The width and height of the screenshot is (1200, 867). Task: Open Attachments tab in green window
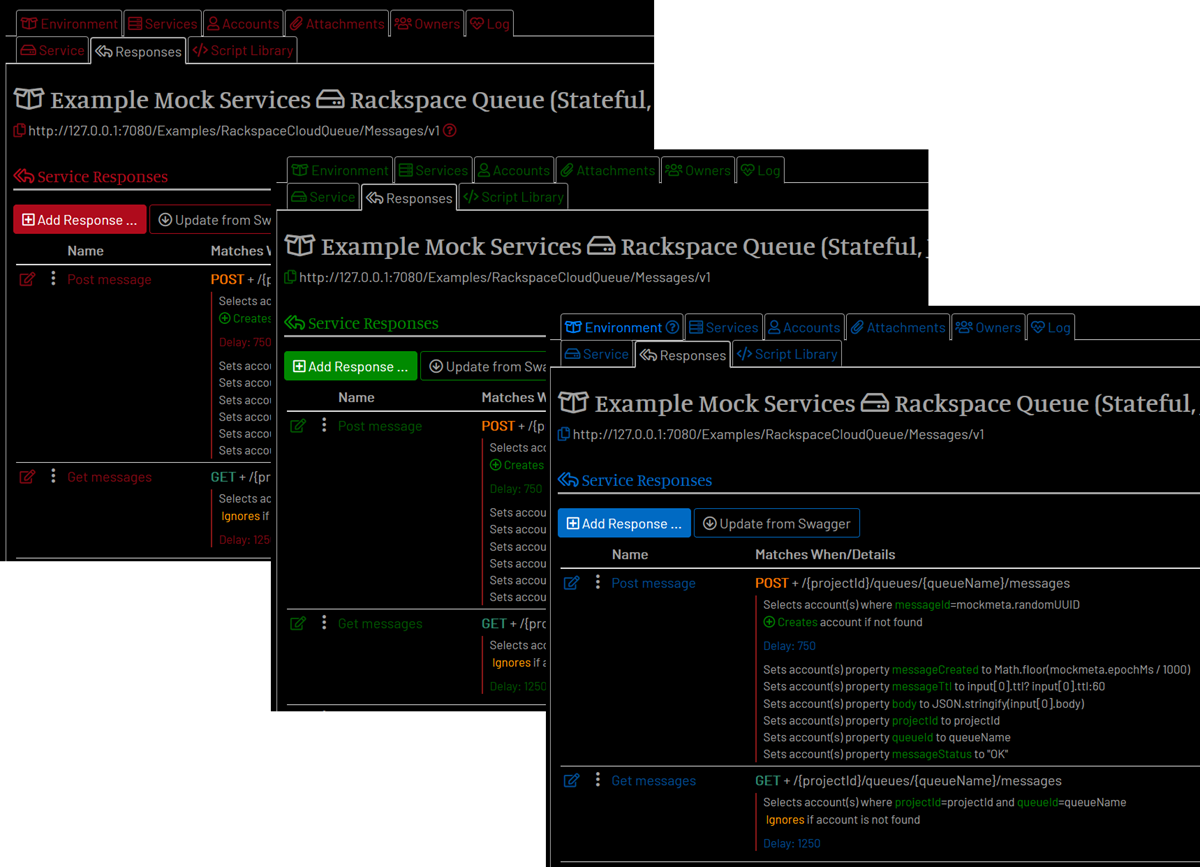[x=607, y=170]
